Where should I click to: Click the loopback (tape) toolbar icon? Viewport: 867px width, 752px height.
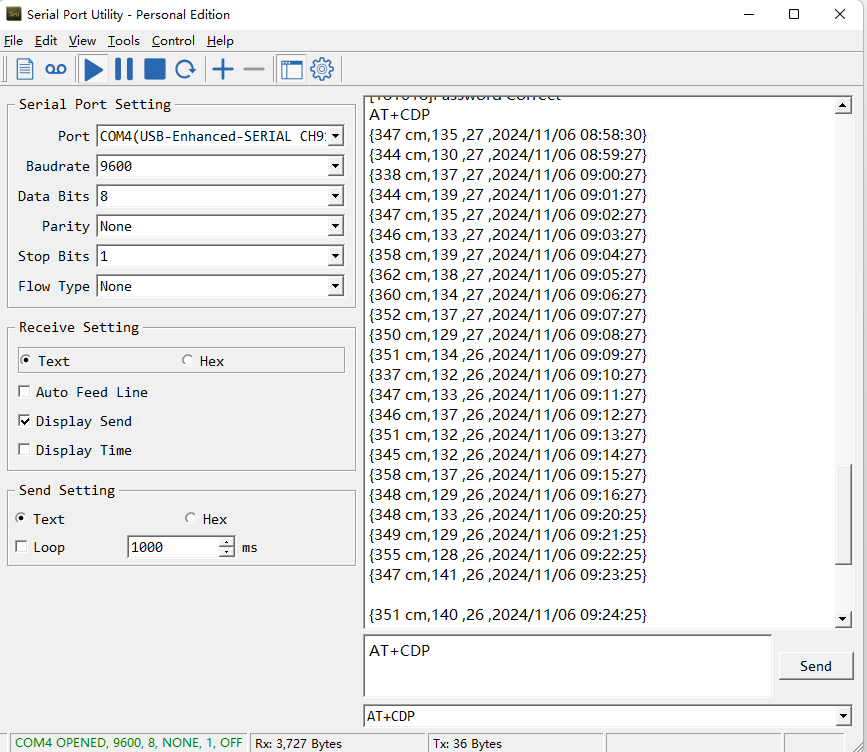(x=56, y=69)
